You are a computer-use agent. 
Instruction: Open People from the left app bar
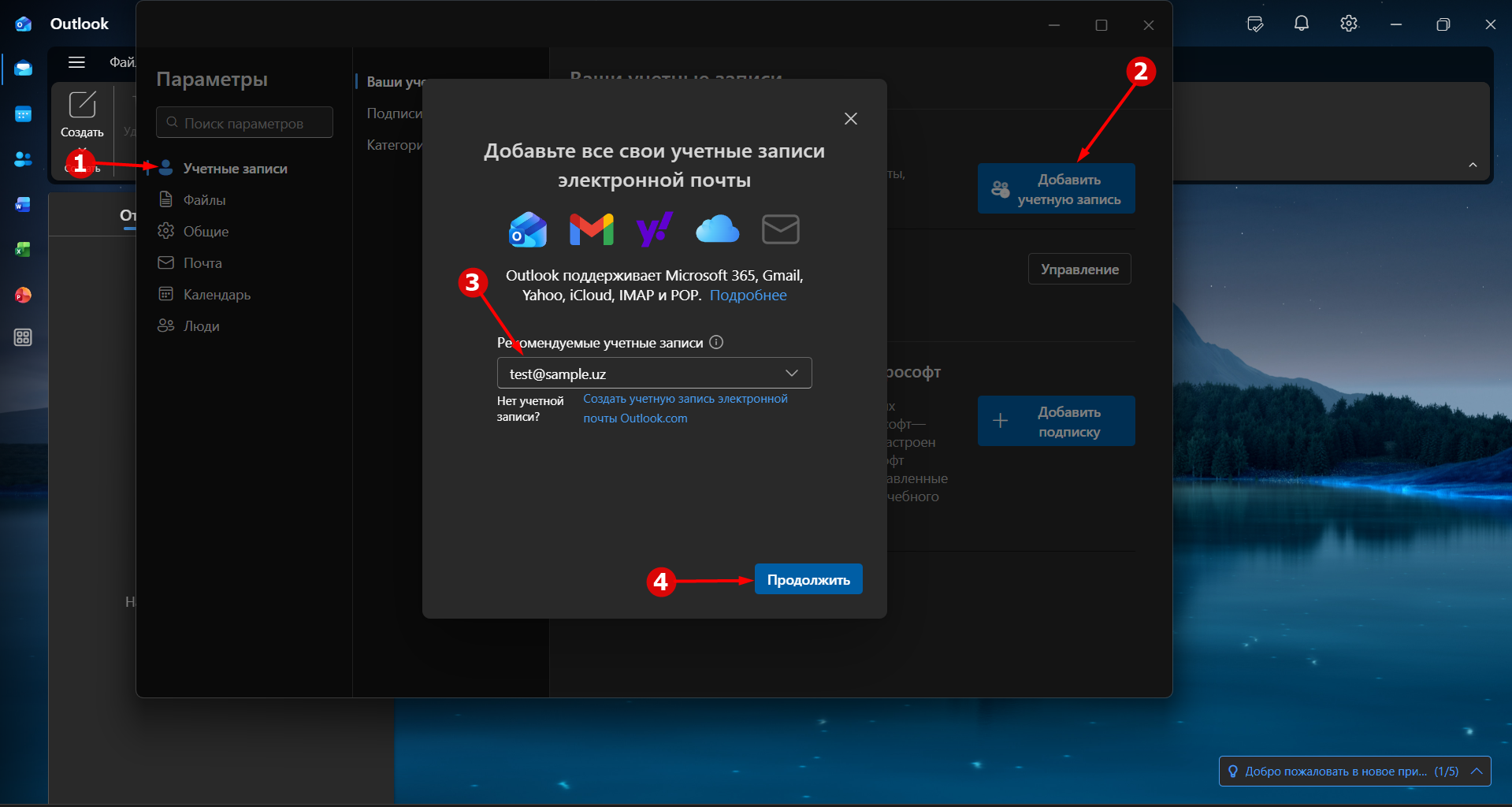(23, 159)
